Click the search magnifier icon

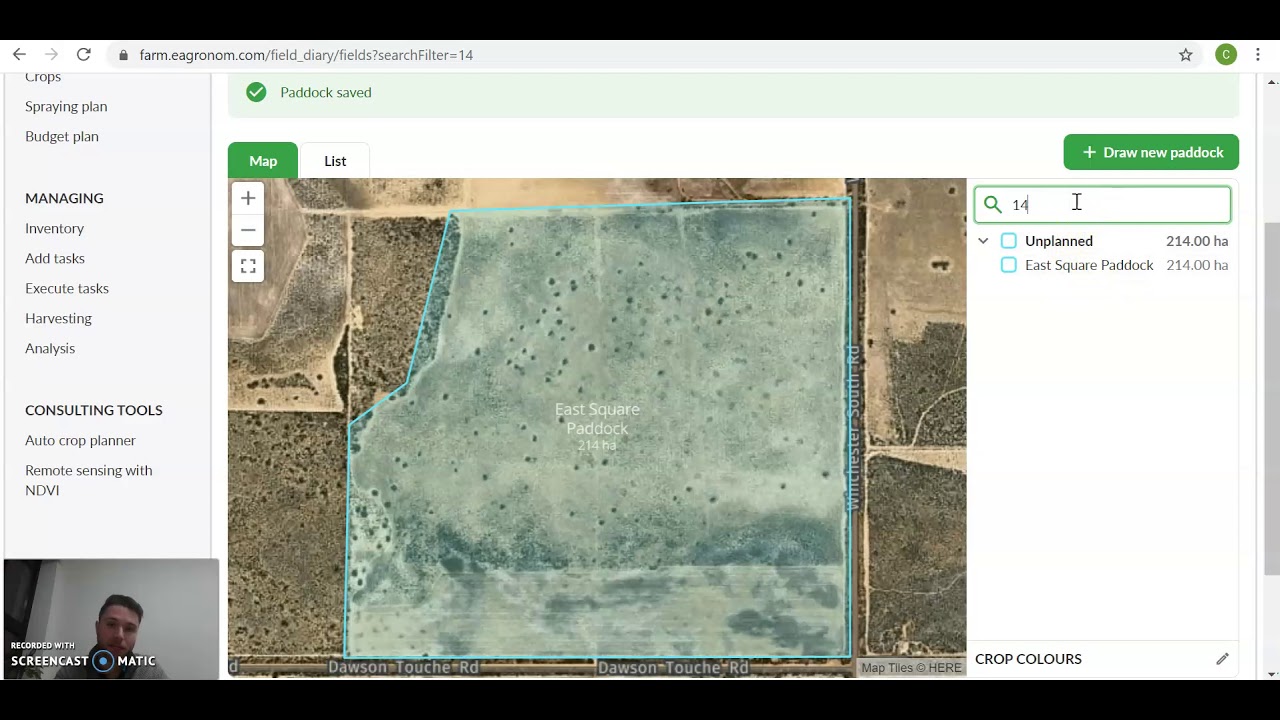pyautogui.click(x=992, y=205)
